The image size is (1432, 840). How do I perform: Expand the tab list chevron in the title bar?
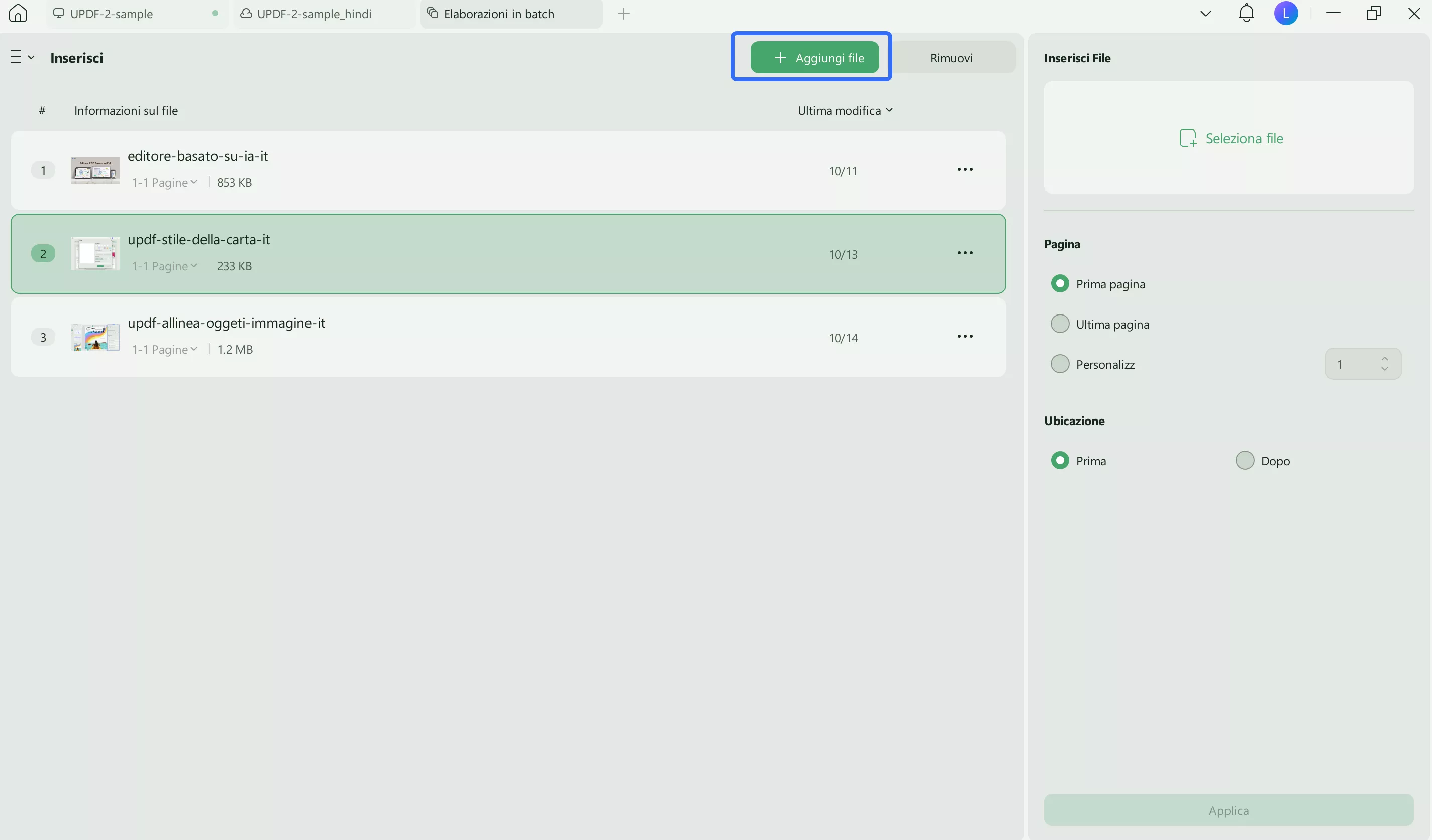[x=1205, y=14]
